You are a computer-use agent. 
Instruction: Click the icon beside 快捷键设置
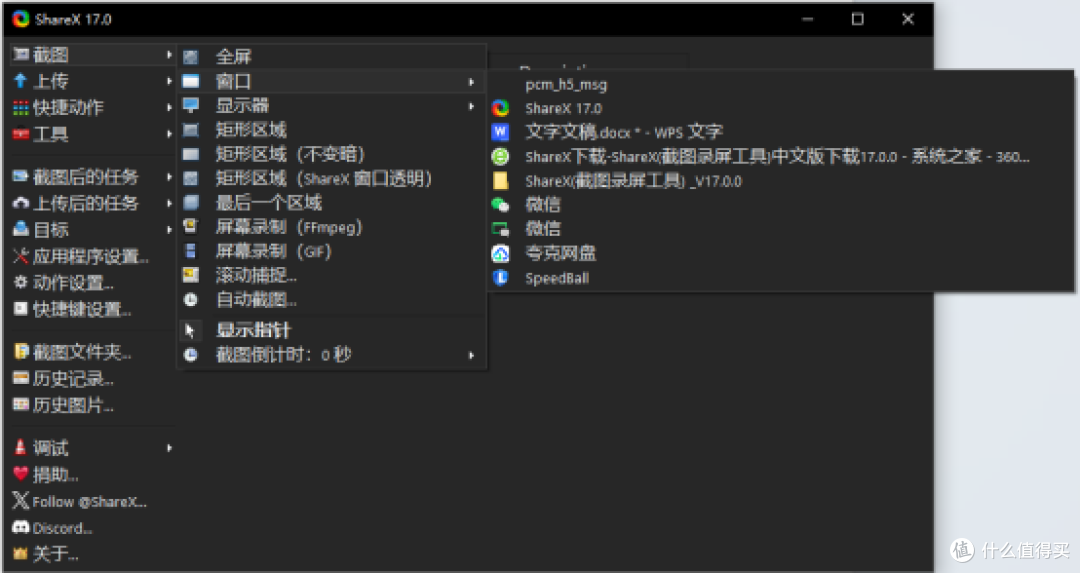(21, 309)
